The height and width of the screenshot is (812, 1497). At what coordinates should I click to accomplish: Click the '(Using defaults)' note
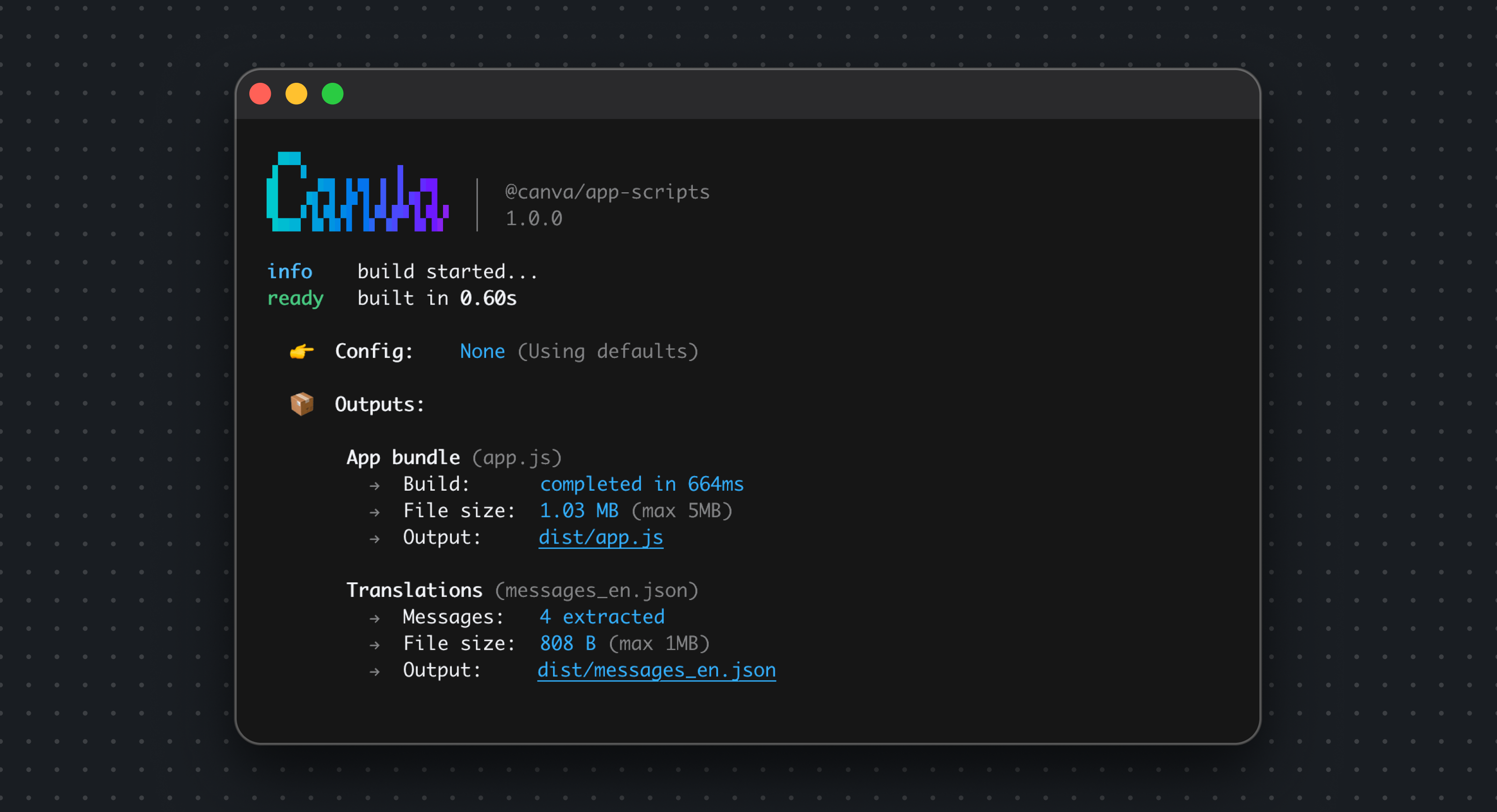point(608,351)
